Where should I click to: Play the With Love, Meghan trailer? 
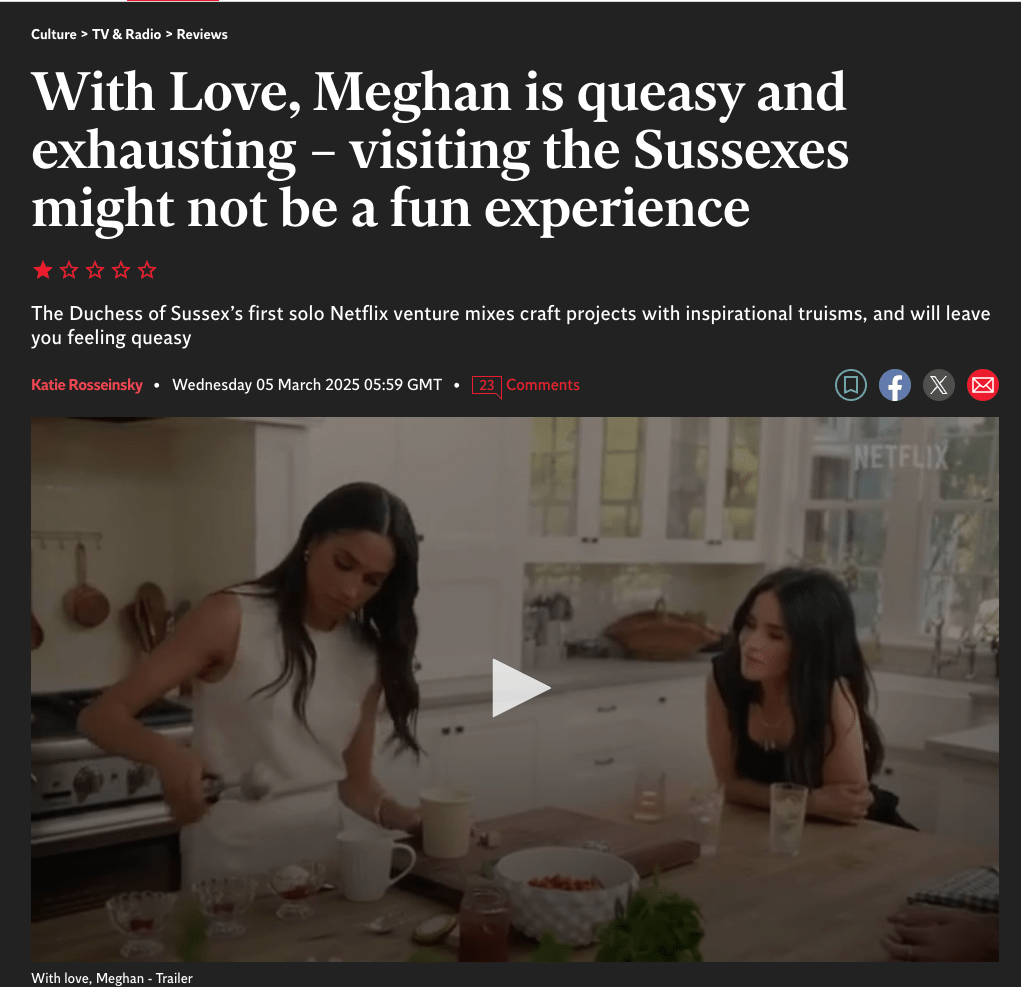coord(520,688)
